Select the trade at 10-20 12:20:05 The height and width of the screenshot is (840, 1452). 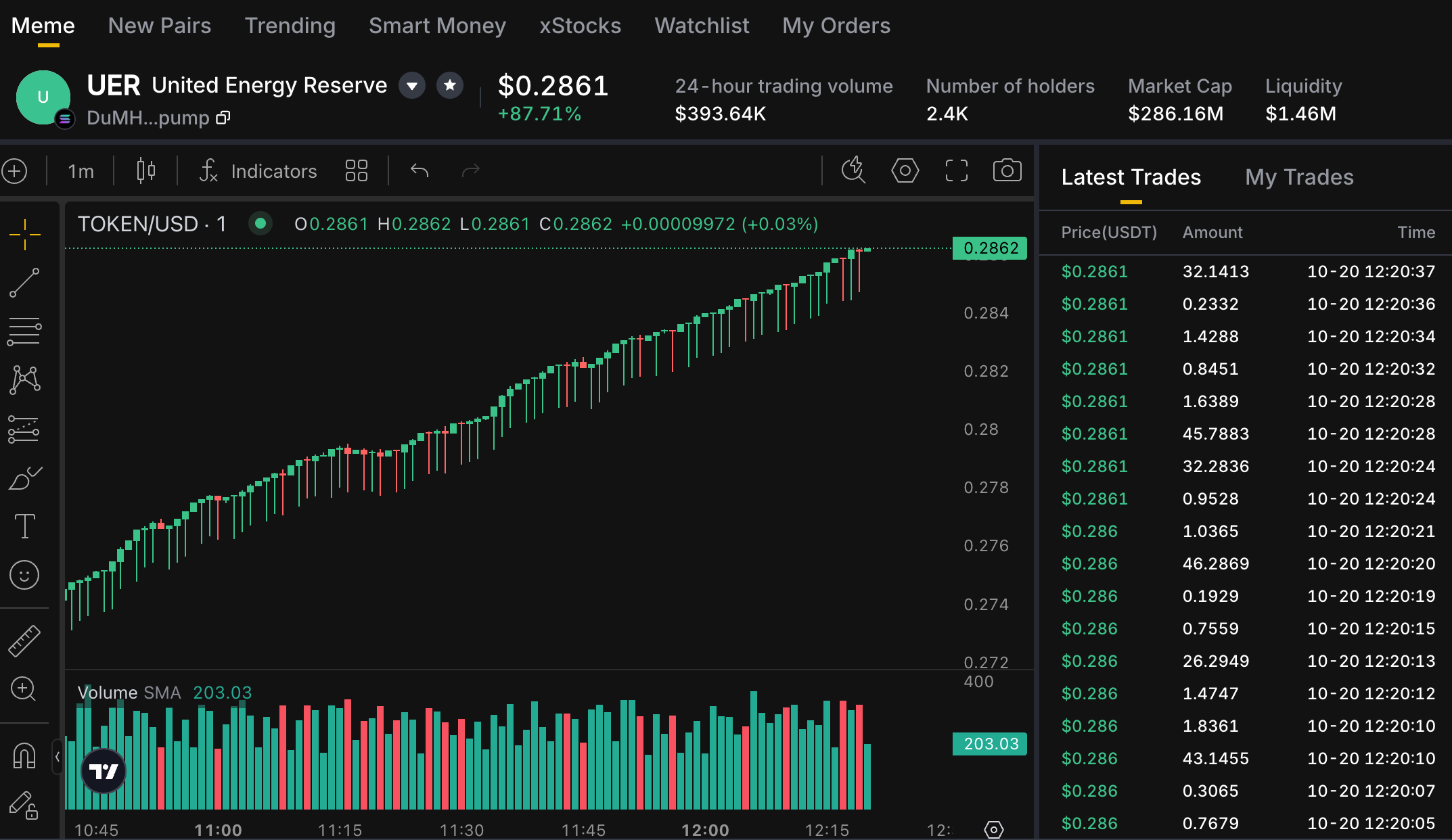pyautogui.click(x=1246, y=824)
